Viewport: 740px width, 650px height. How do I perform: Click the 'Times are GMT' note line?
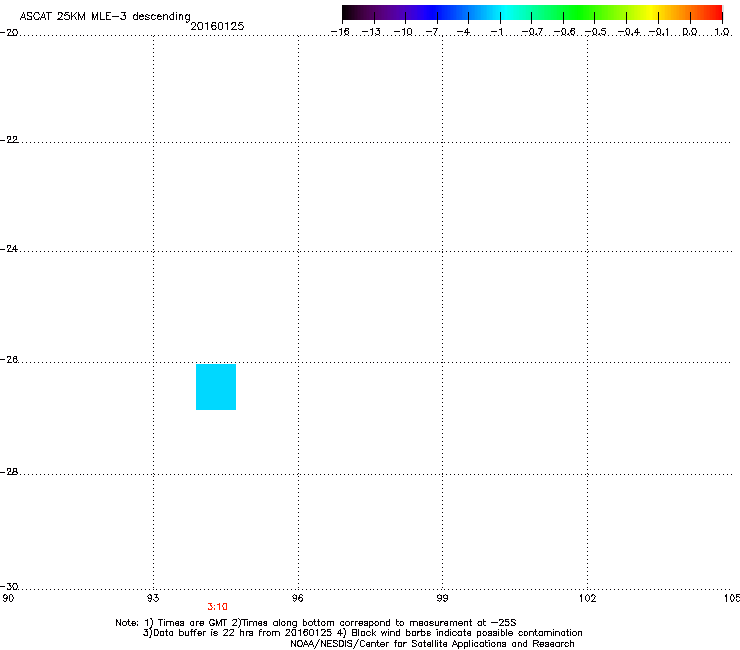[x=316, y=623]
